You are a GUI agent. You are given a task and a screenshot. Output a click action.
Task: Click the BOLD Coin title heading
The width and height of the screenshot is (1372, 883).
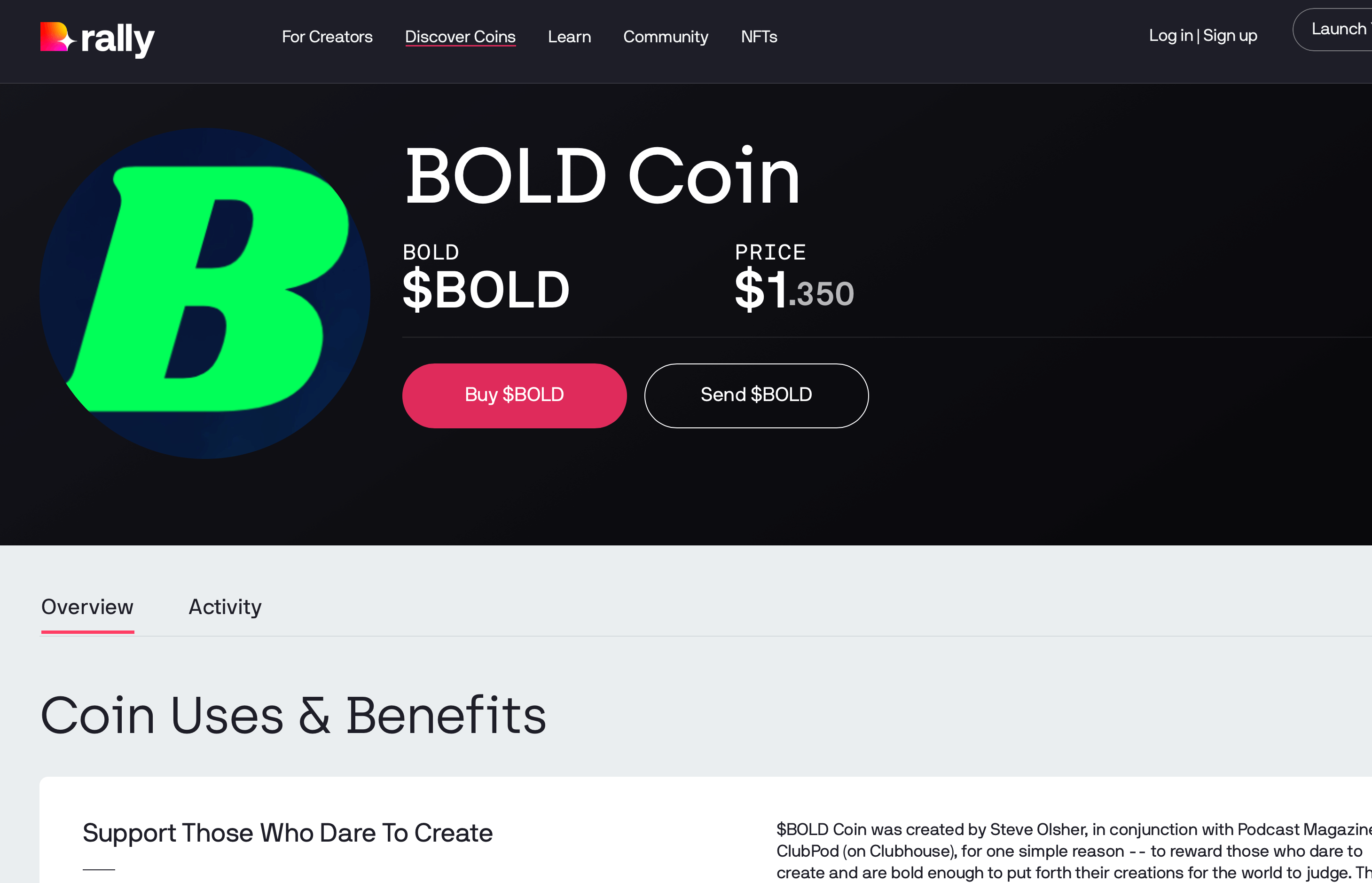click(602, 175)
